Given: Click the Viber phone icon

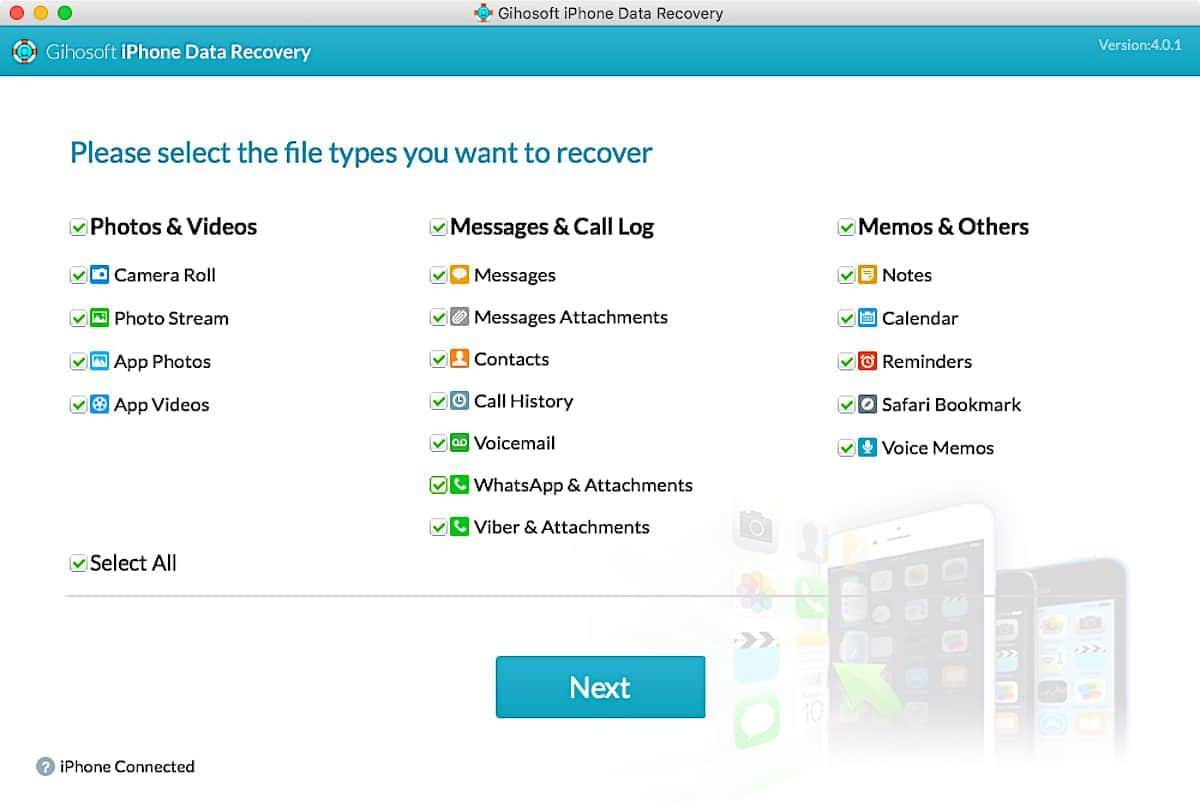Looking at the screenshot, I should coord(459,527).
